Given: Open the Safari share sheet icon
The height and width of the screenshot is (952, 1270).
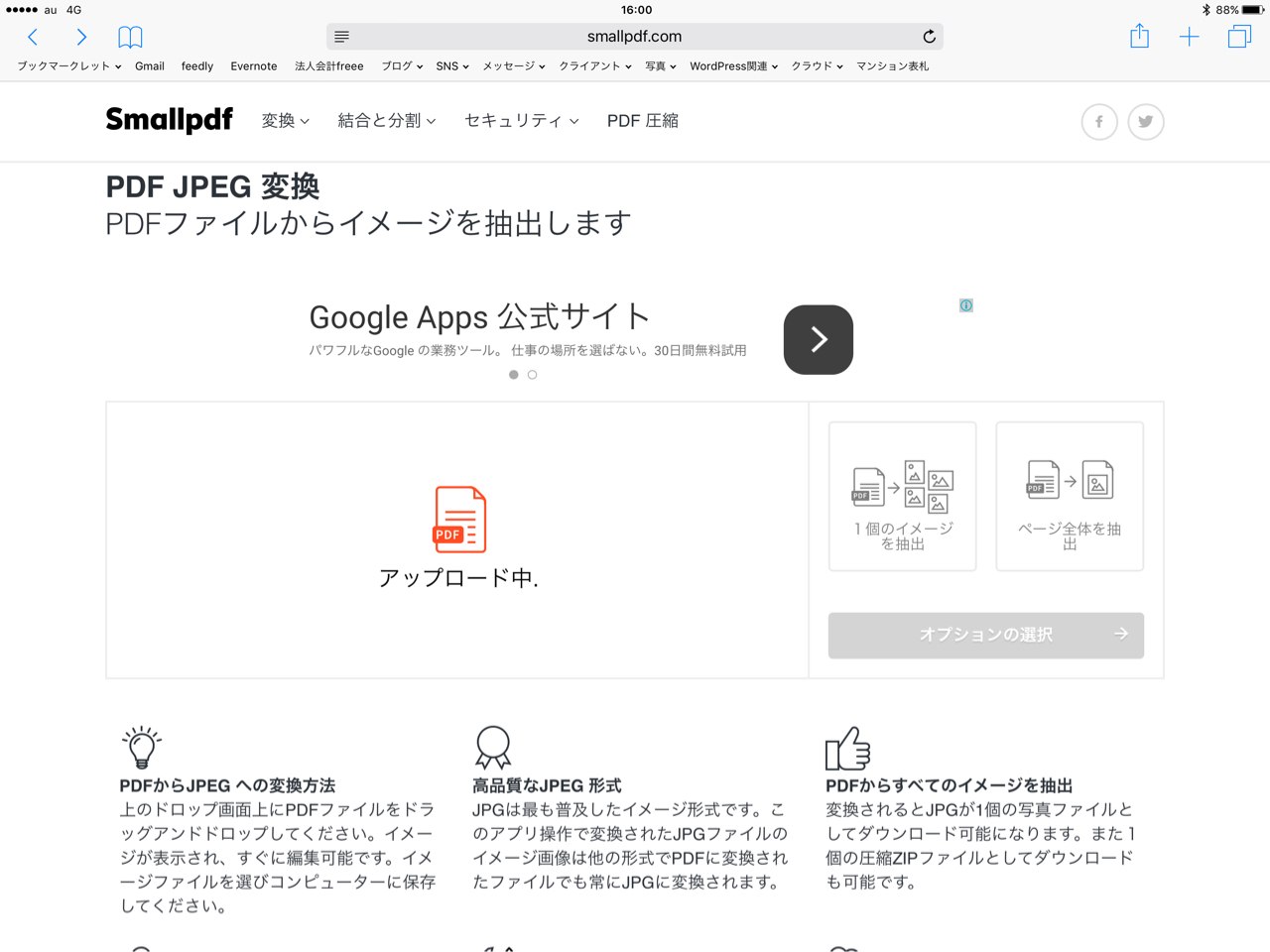Looking at the screenshot, I should point(1139,37).
